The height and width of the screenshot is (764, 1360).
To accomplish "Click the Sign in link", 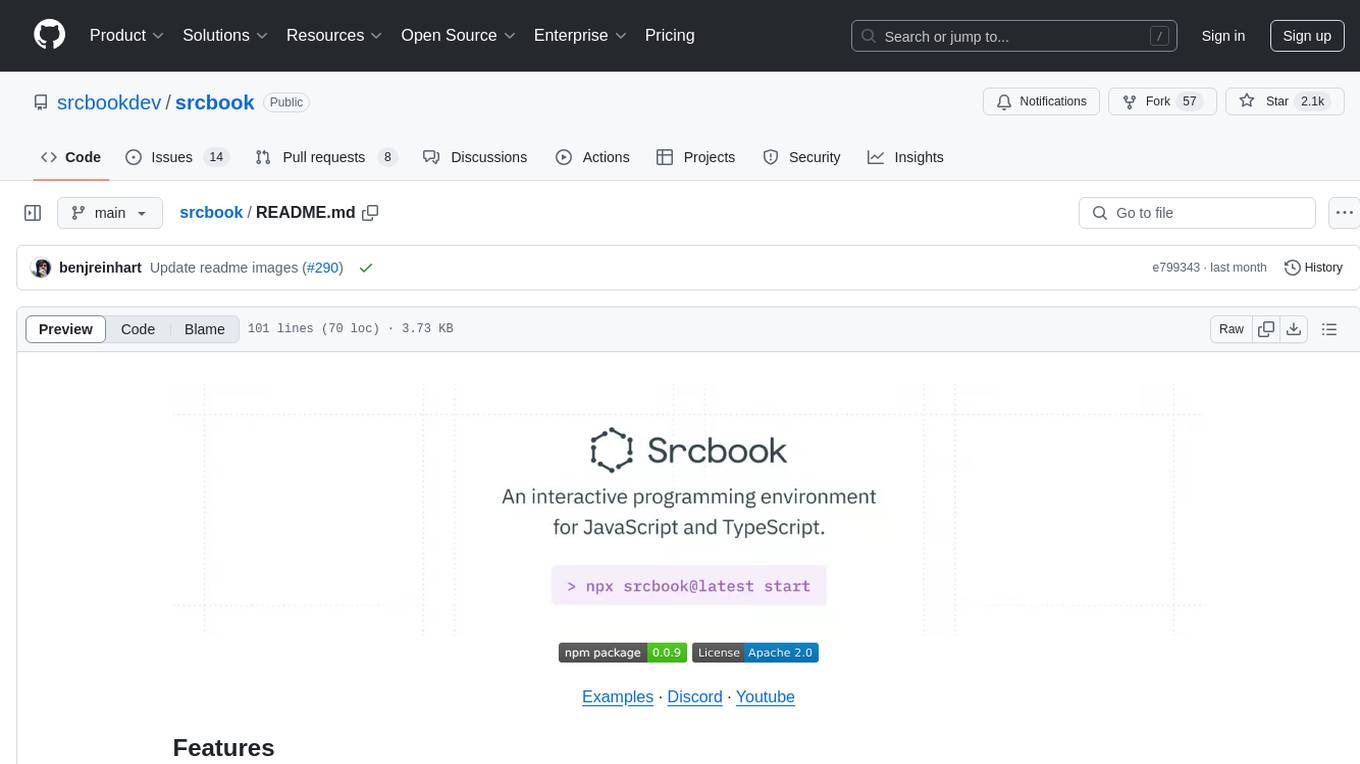I will (x=1223, y=36).
